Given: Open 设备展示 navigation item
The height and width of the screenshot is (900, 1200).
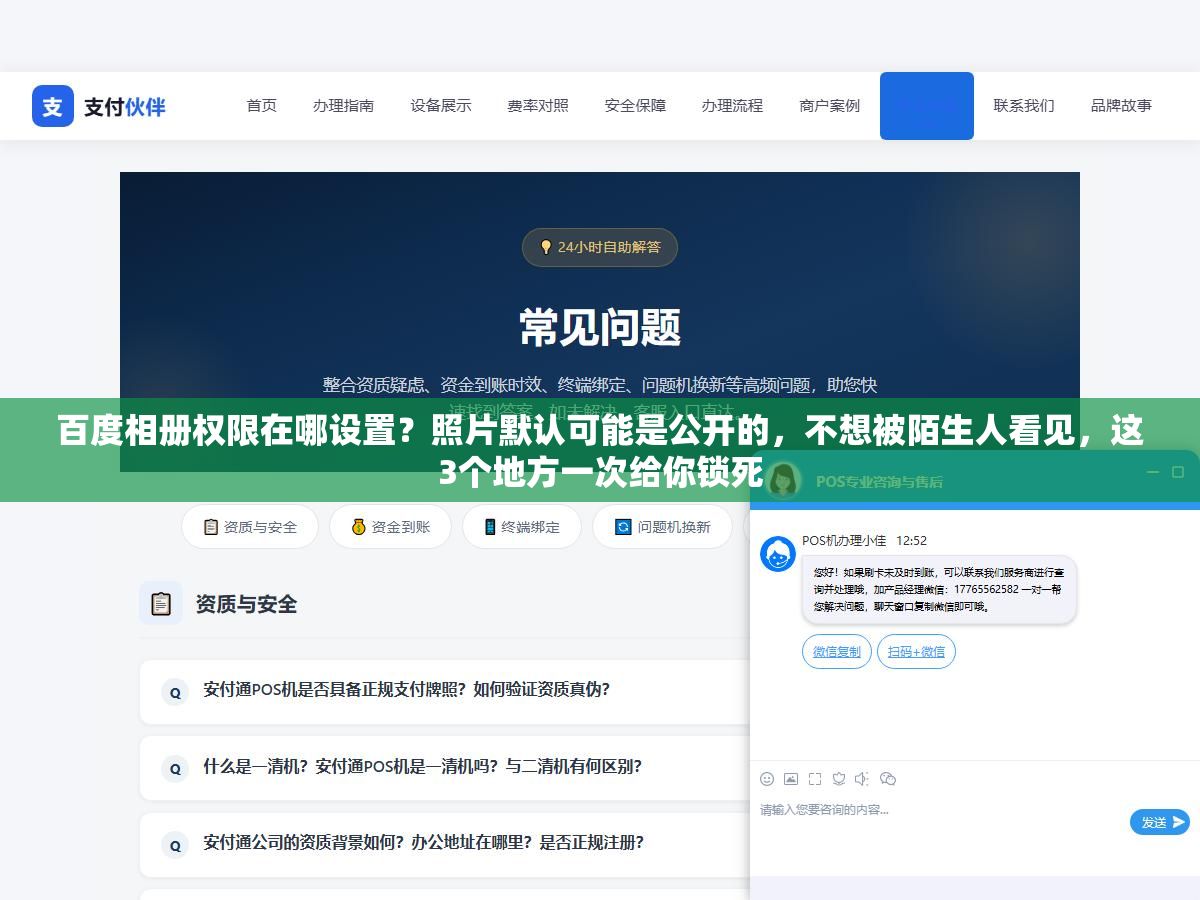Looking at the screenshot, I should (x=441, y=105).
